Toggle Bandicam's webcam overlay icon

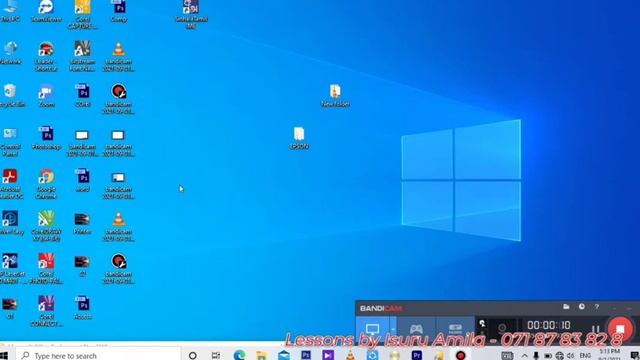(502, 327)
